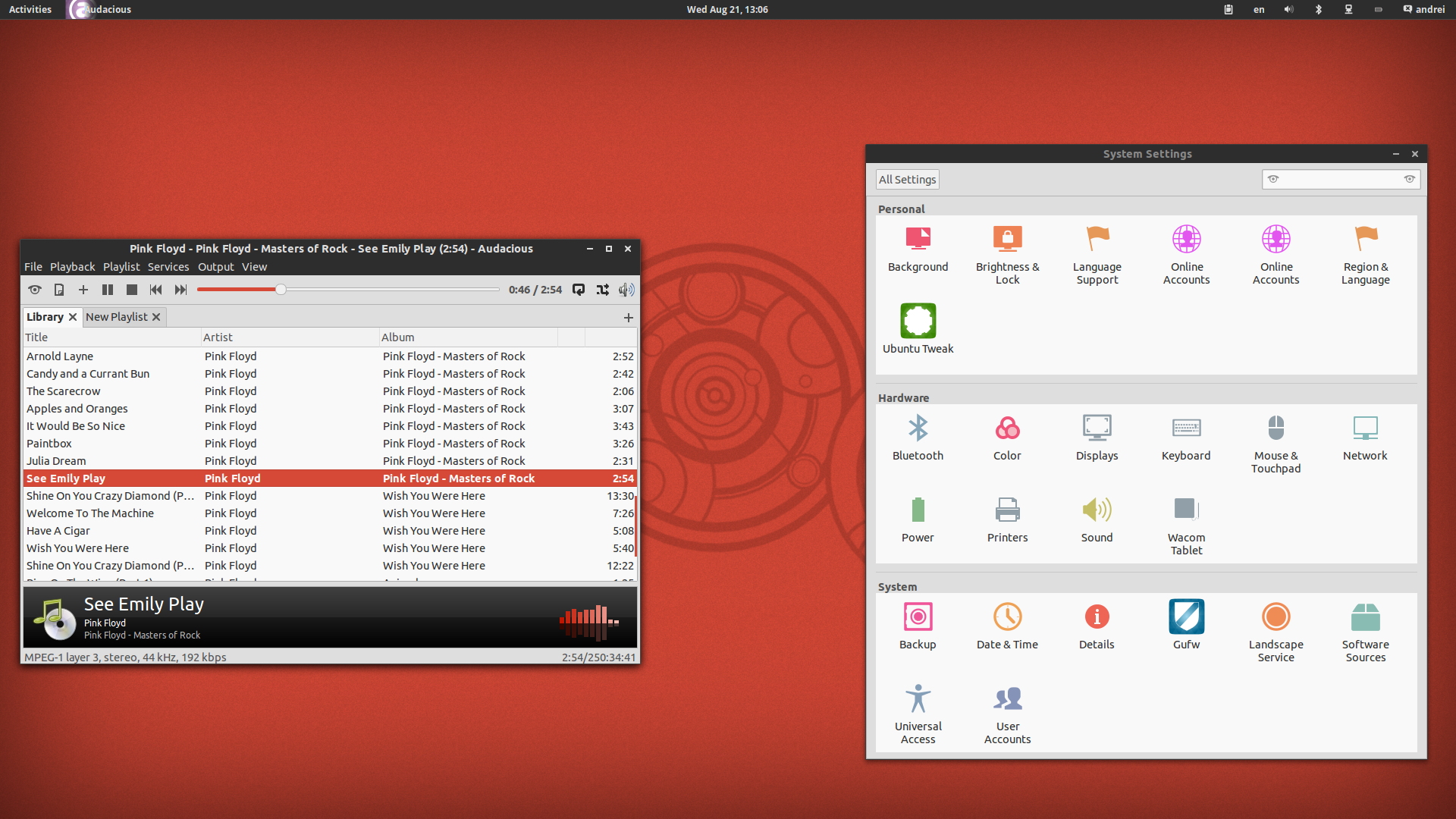Open the View menu in Audacious
Screen dimensions: 1456x819
click(x=255, y=267)
